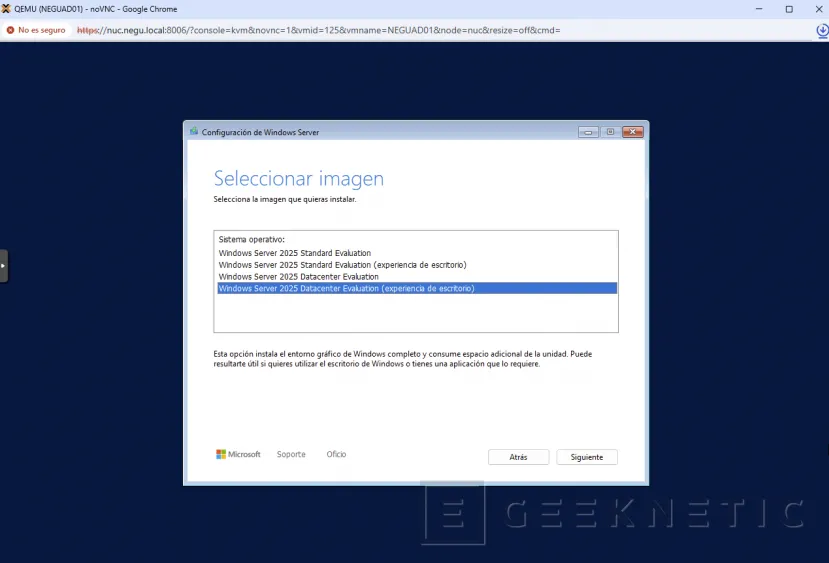The image size is (829, 563).
Task: Maximize the Windows Server setup dialog
Action: click(x=610, y=132)
